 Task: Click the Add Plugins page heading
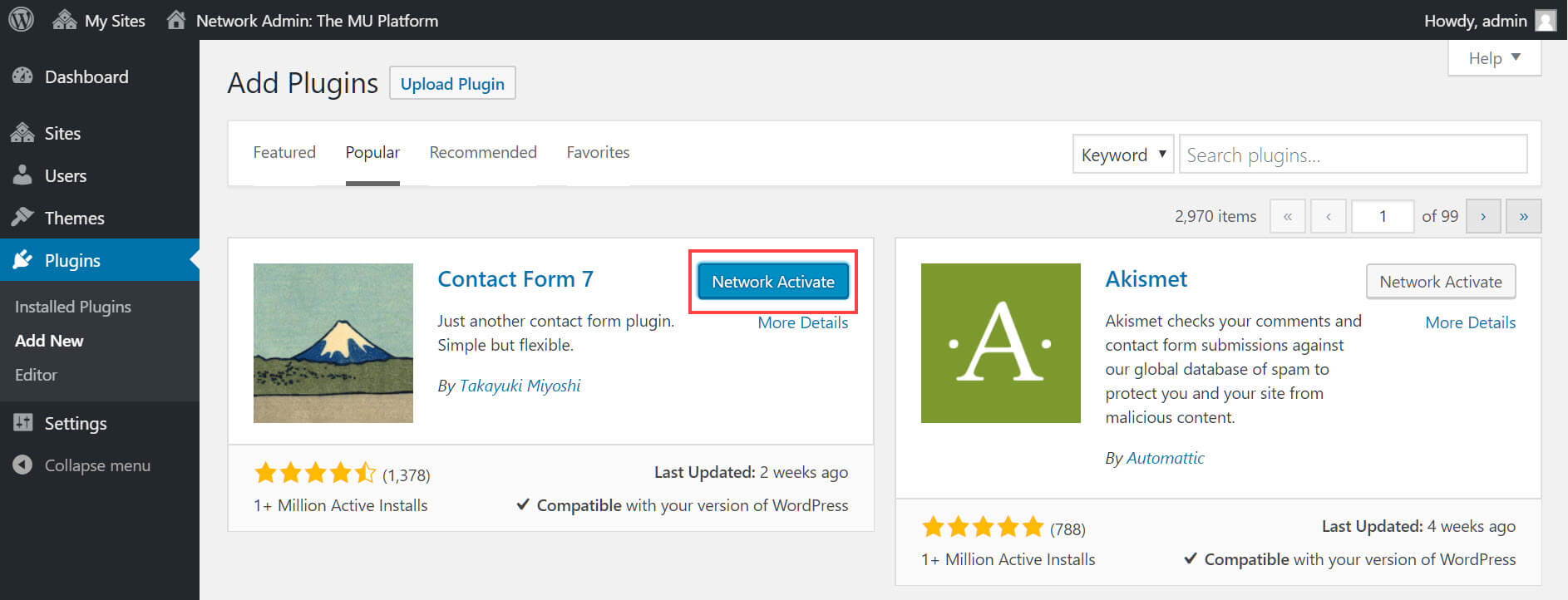[x=303, y=83]
